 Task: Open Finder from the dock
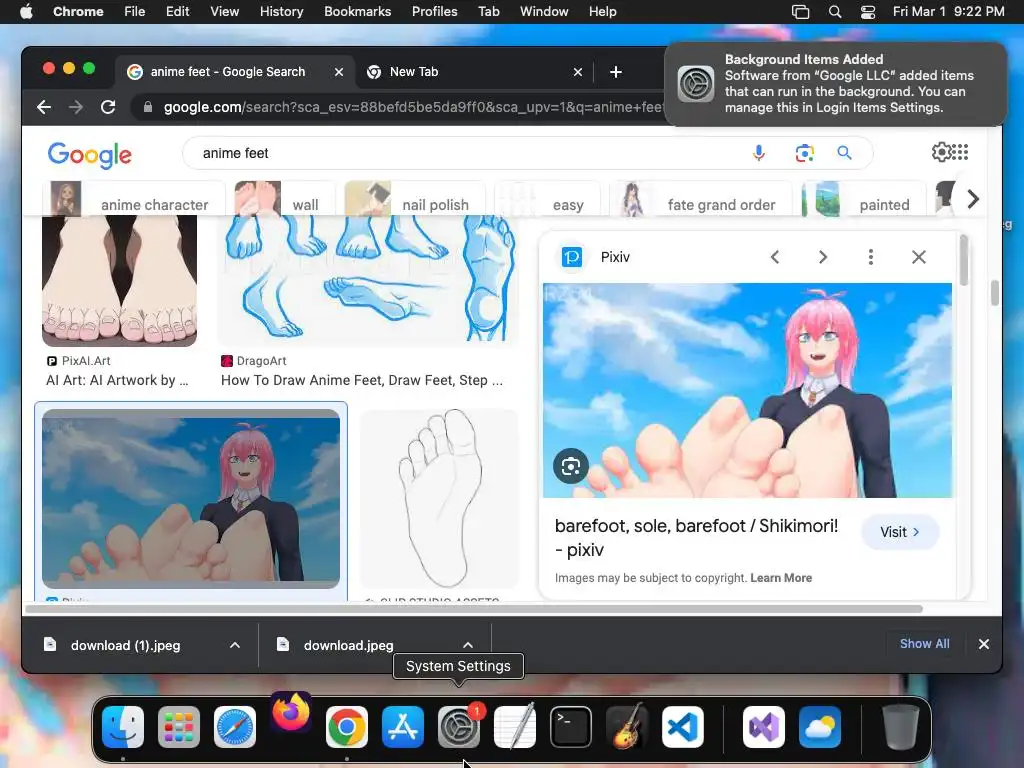123,726
